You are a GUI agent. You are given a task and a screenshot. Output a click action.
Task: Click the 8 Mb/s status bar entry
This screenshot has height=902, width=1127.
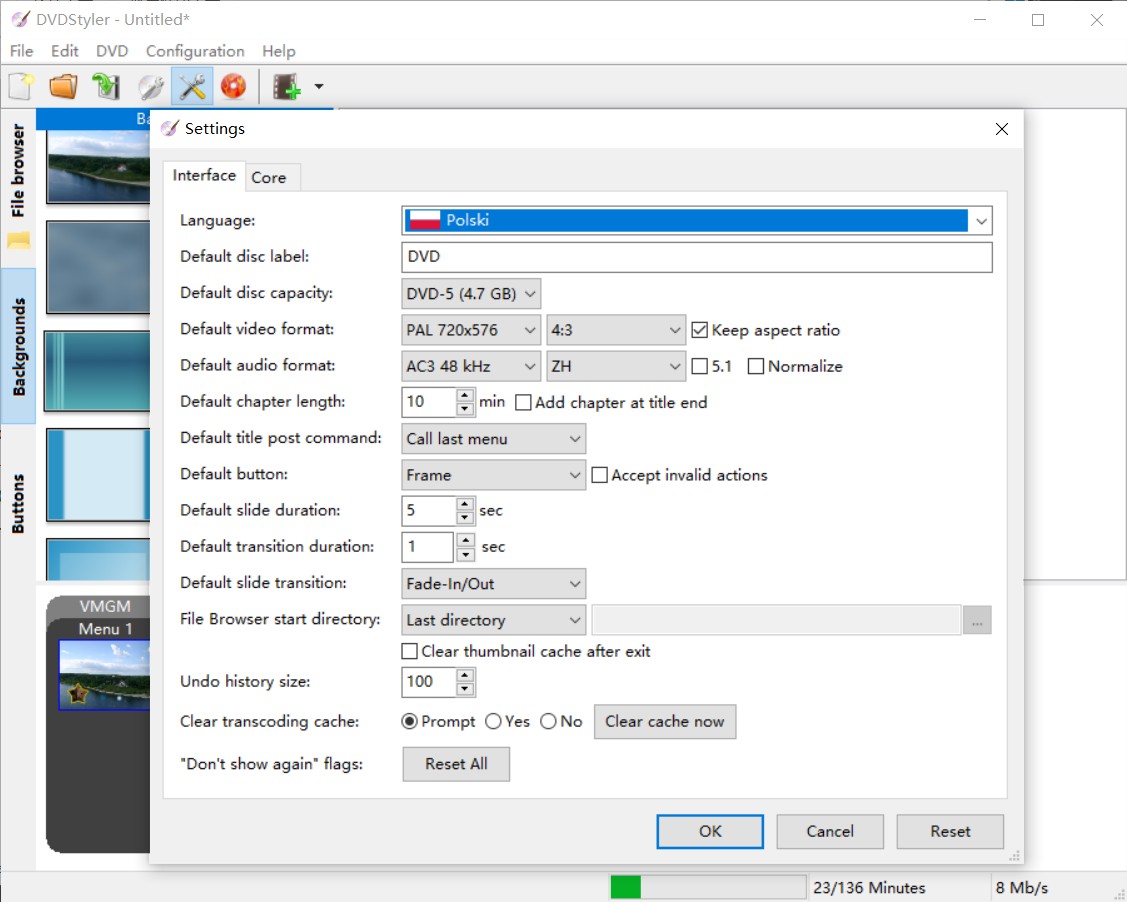click(1022, 888)
